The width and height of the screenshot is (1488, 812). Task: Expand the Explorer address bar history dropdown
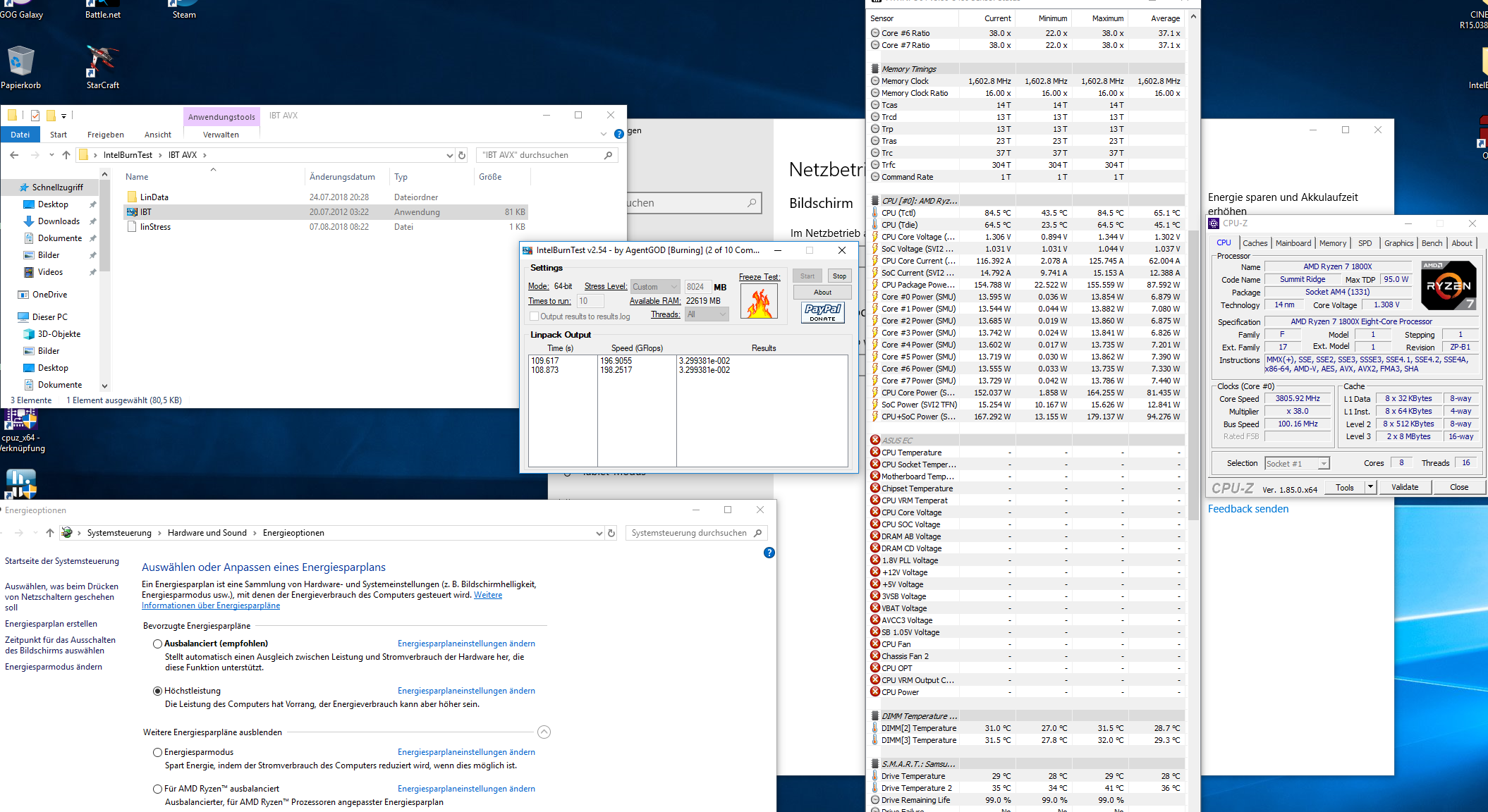pyautogui.click(x=450, y=155)
